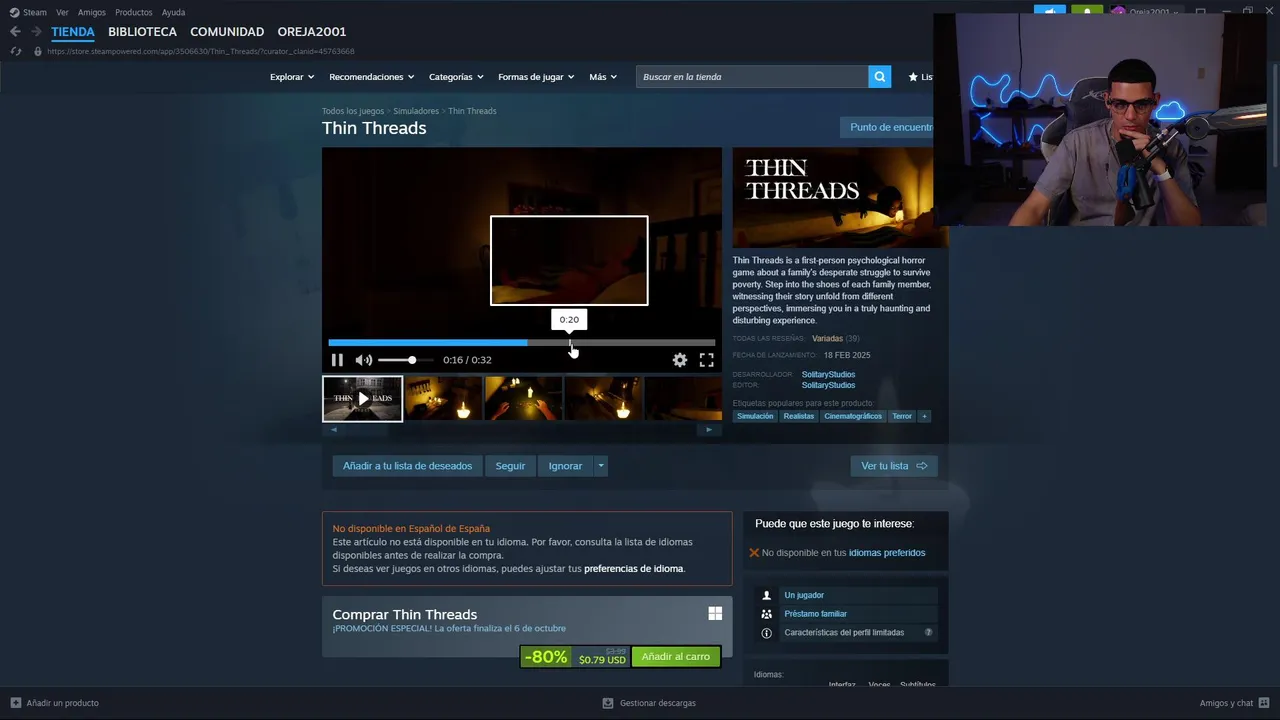Screen dimensions: 1280x720
Task: Click the plus button to add more tags
Action: click(x=924, y=416)
